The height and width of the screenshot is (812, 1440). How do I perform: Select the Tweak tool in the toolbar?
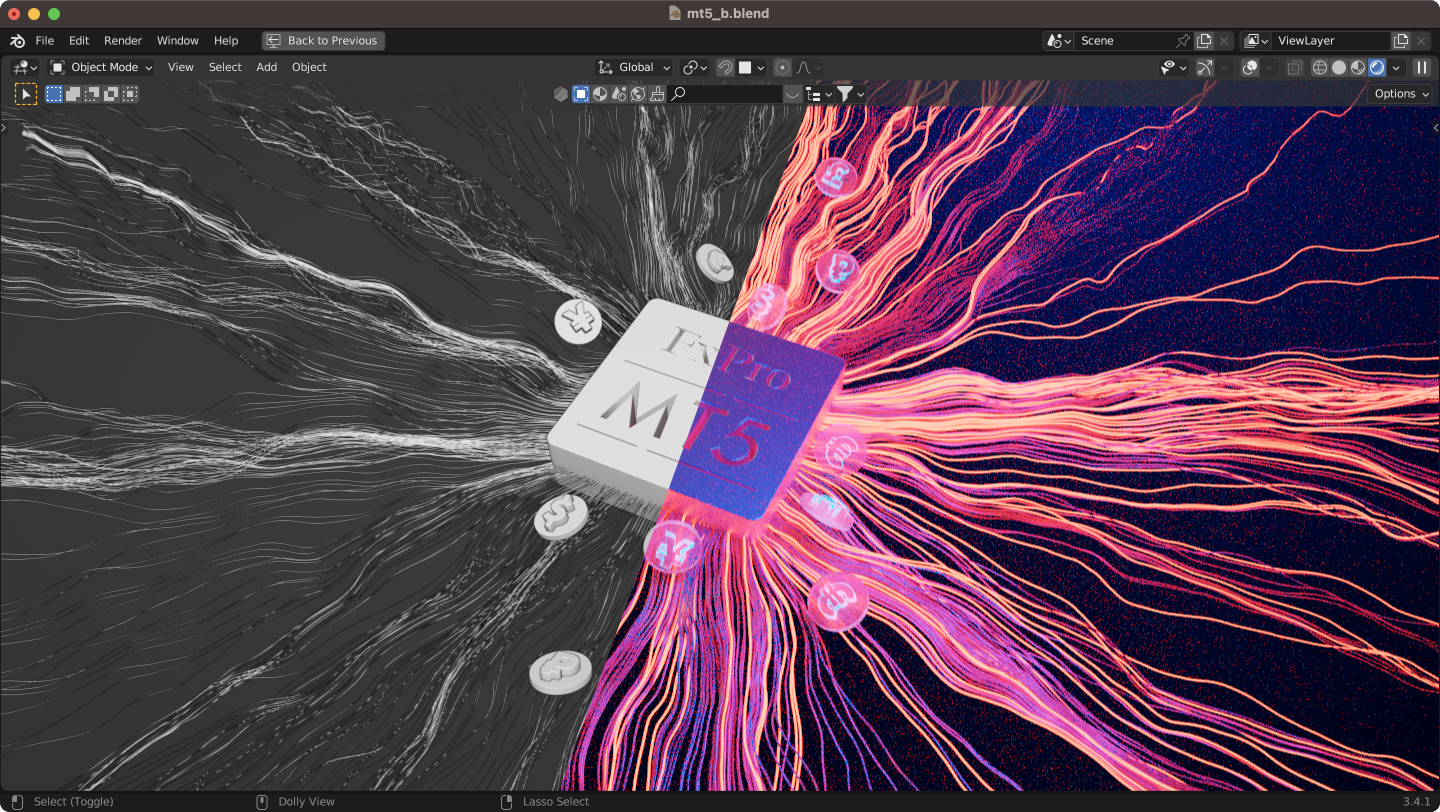tap(25, 93)
